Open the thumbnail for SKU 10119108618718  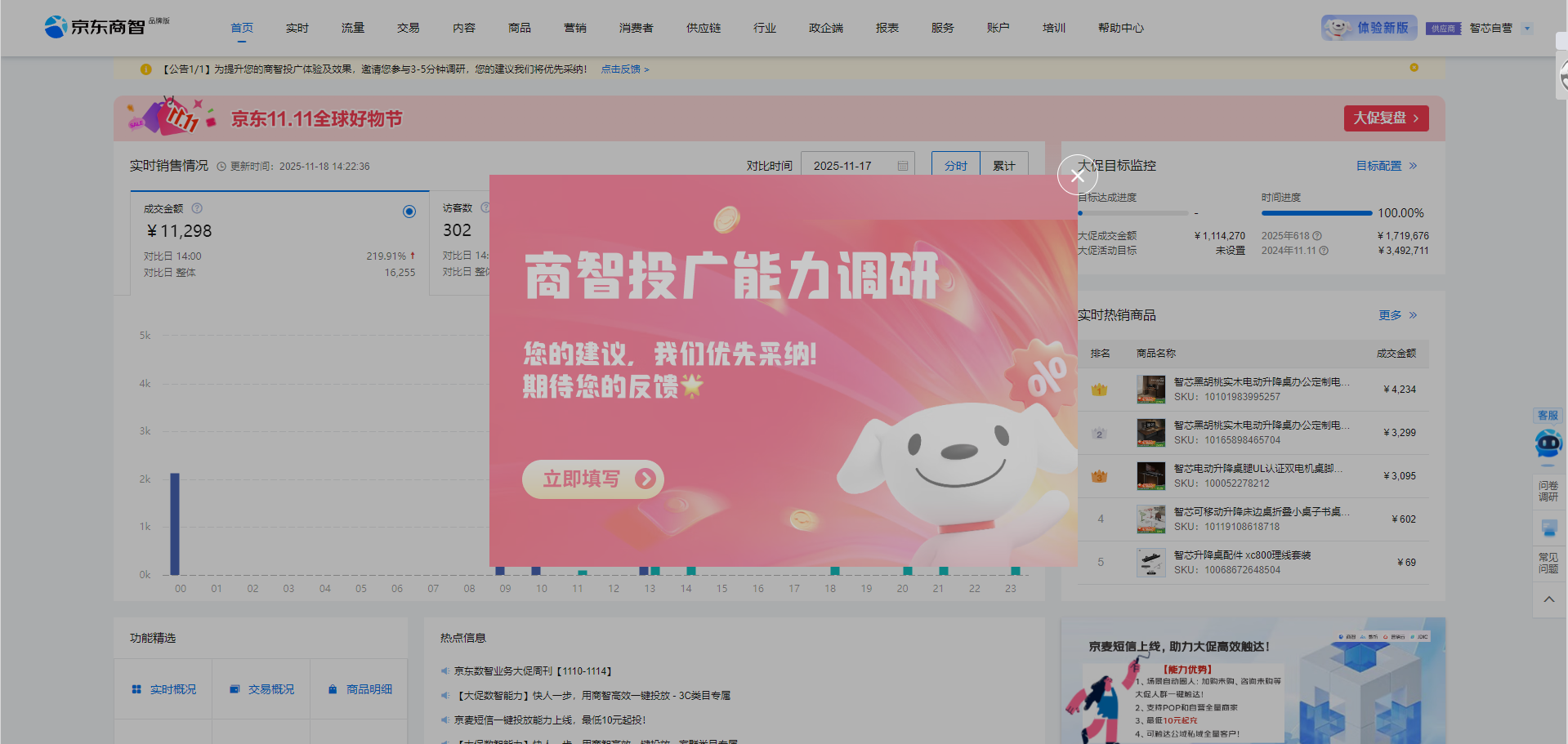(x=1151, y=519)
